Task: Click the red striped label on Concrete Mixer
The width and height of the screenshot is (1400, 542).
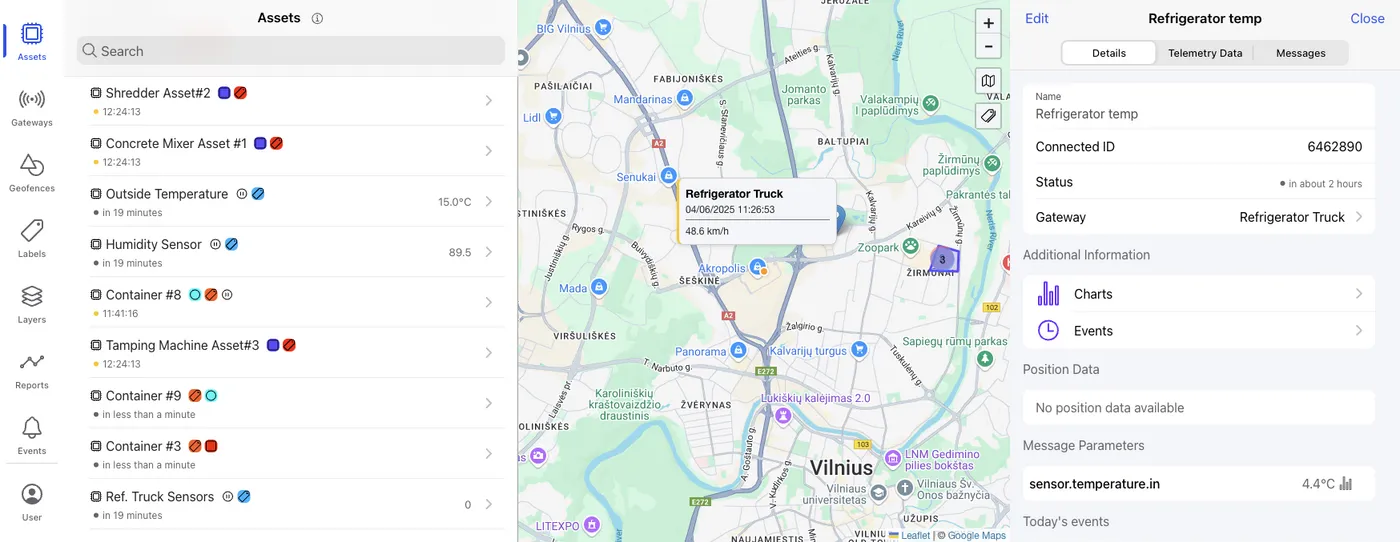Action: (x=277, y=144)
